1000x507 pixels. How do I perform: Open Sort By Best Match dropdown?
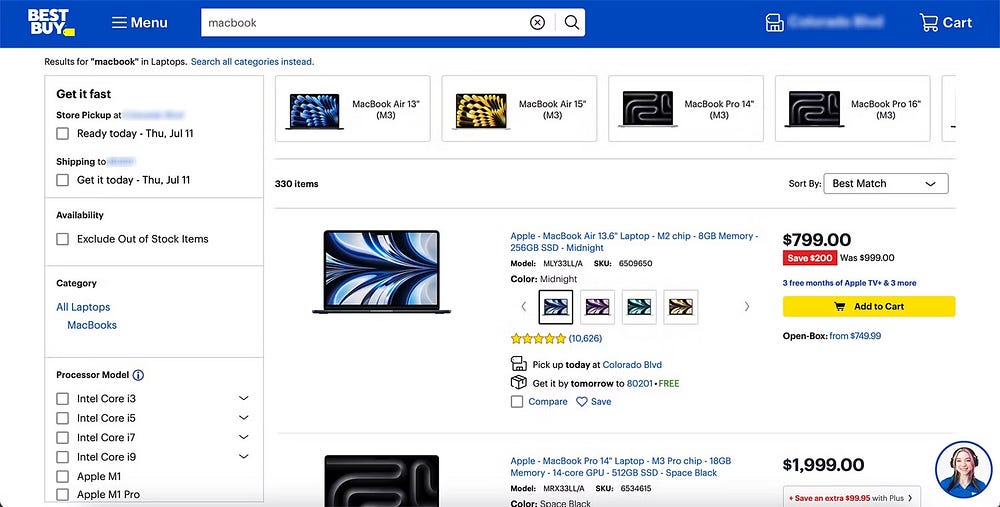click(886, 184)
